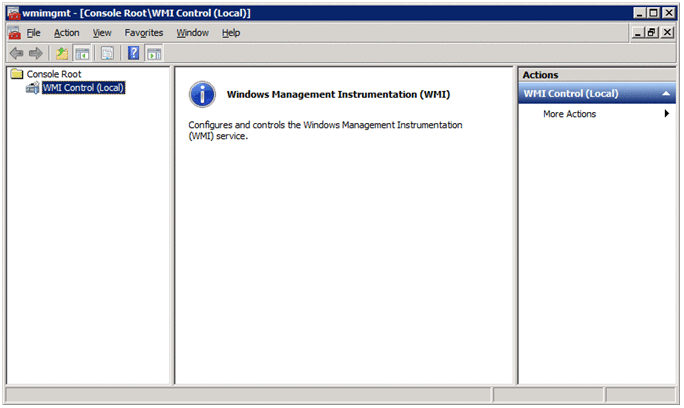Open the Action menu
This screenshot has height=408, width=684.
point(66,33)
